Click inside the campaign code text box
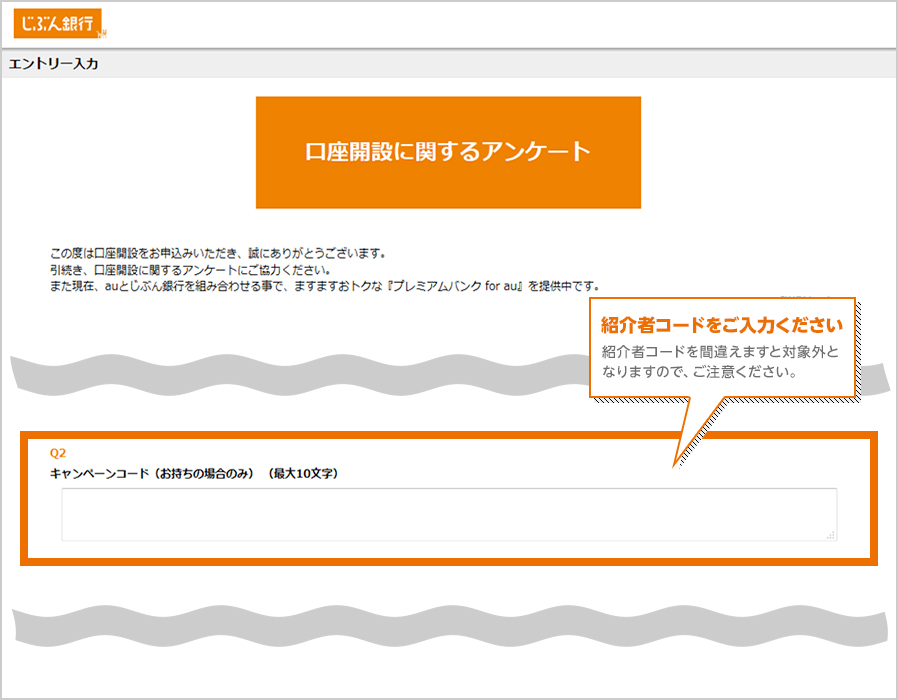 [x=448, y=514]
